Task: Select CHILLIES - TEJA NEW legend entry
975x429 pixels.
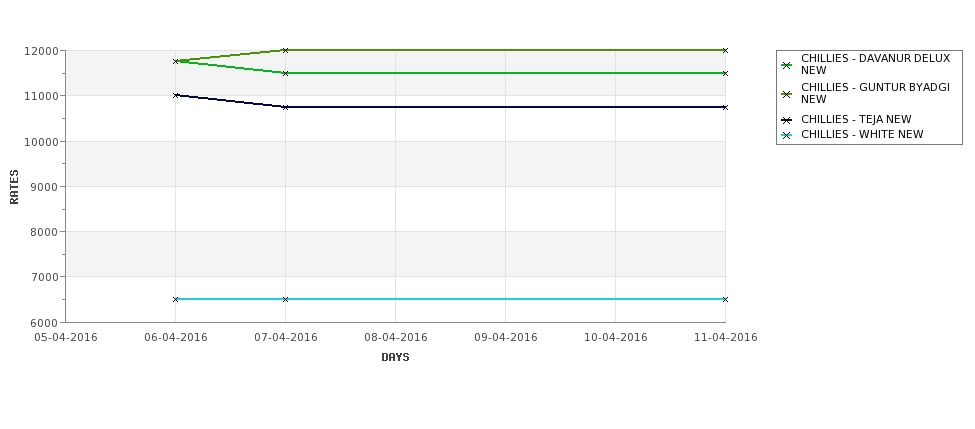Action: [x=856, y=119]
